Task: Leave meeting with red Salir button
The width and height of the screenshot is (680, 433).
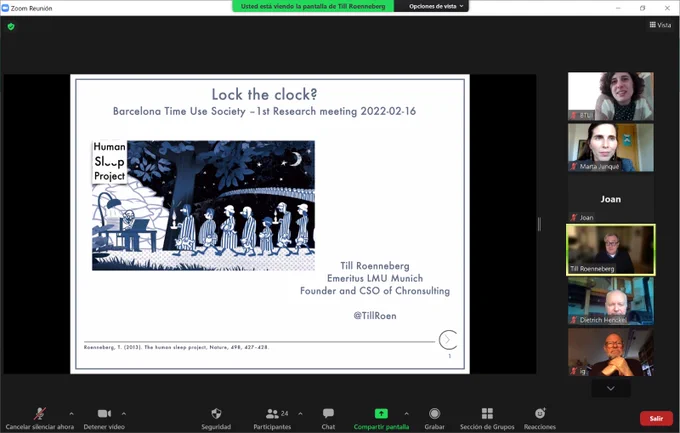Action: tap(656, 418)
